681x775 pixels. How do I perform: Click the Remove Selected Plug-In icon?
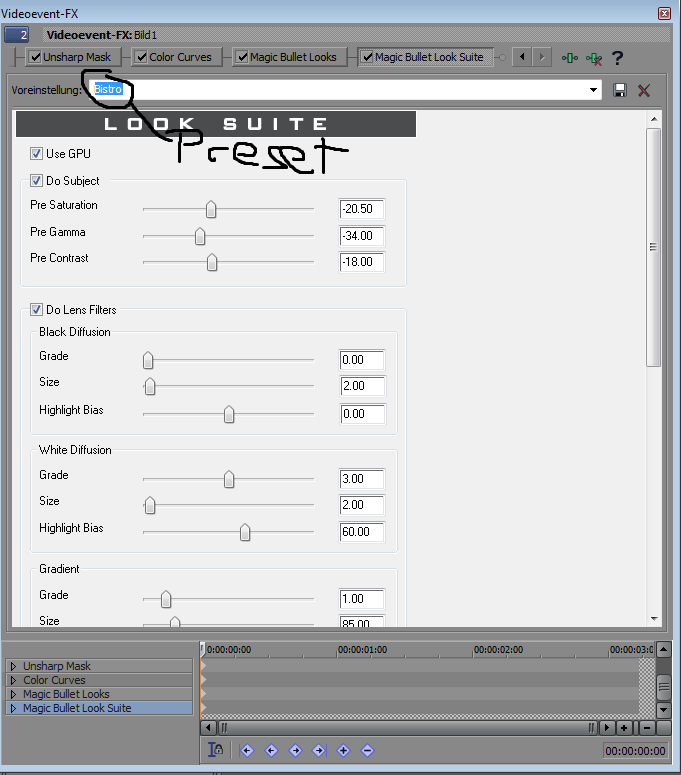click(594, 58)
